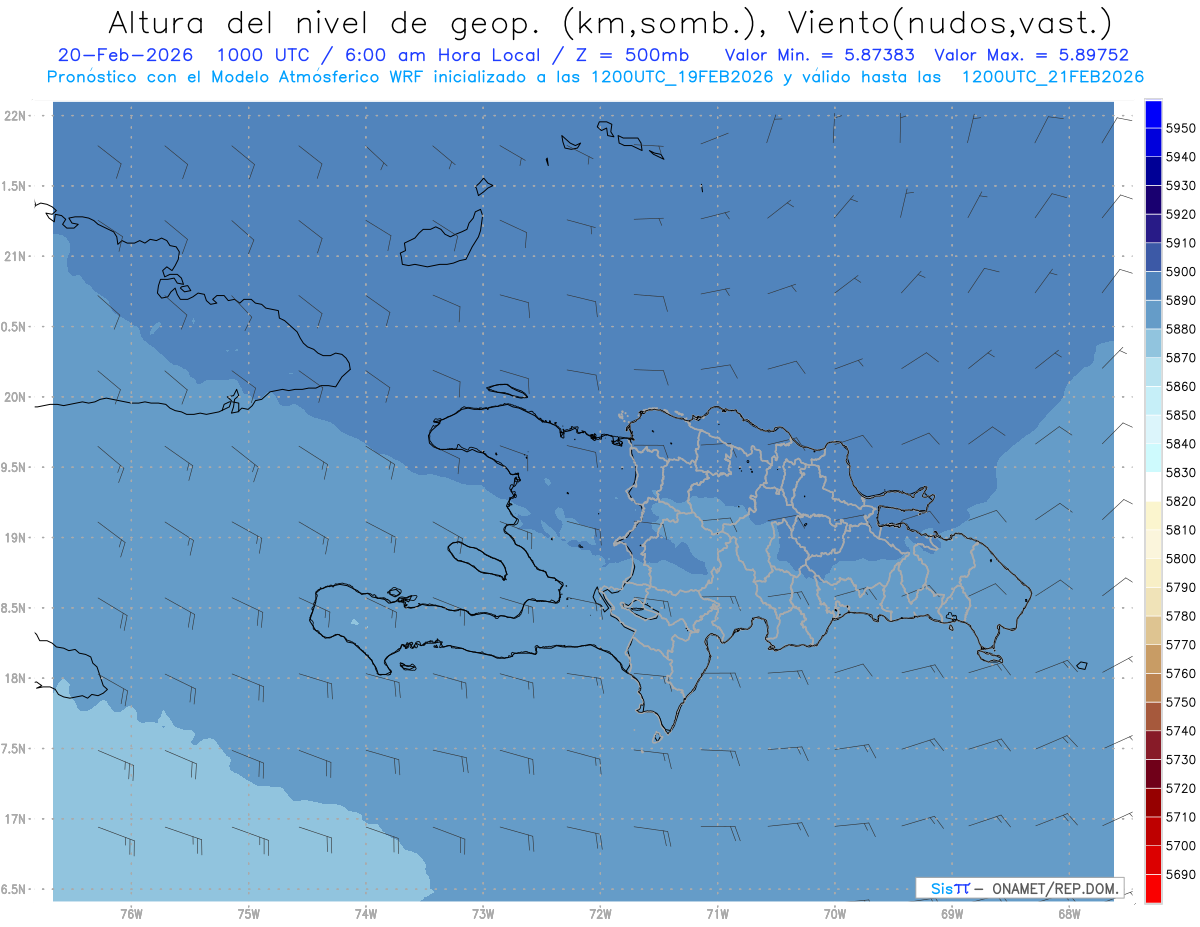Click the '5810' colorbar value
The image size is (1200, 927).
click(1181, 530)
